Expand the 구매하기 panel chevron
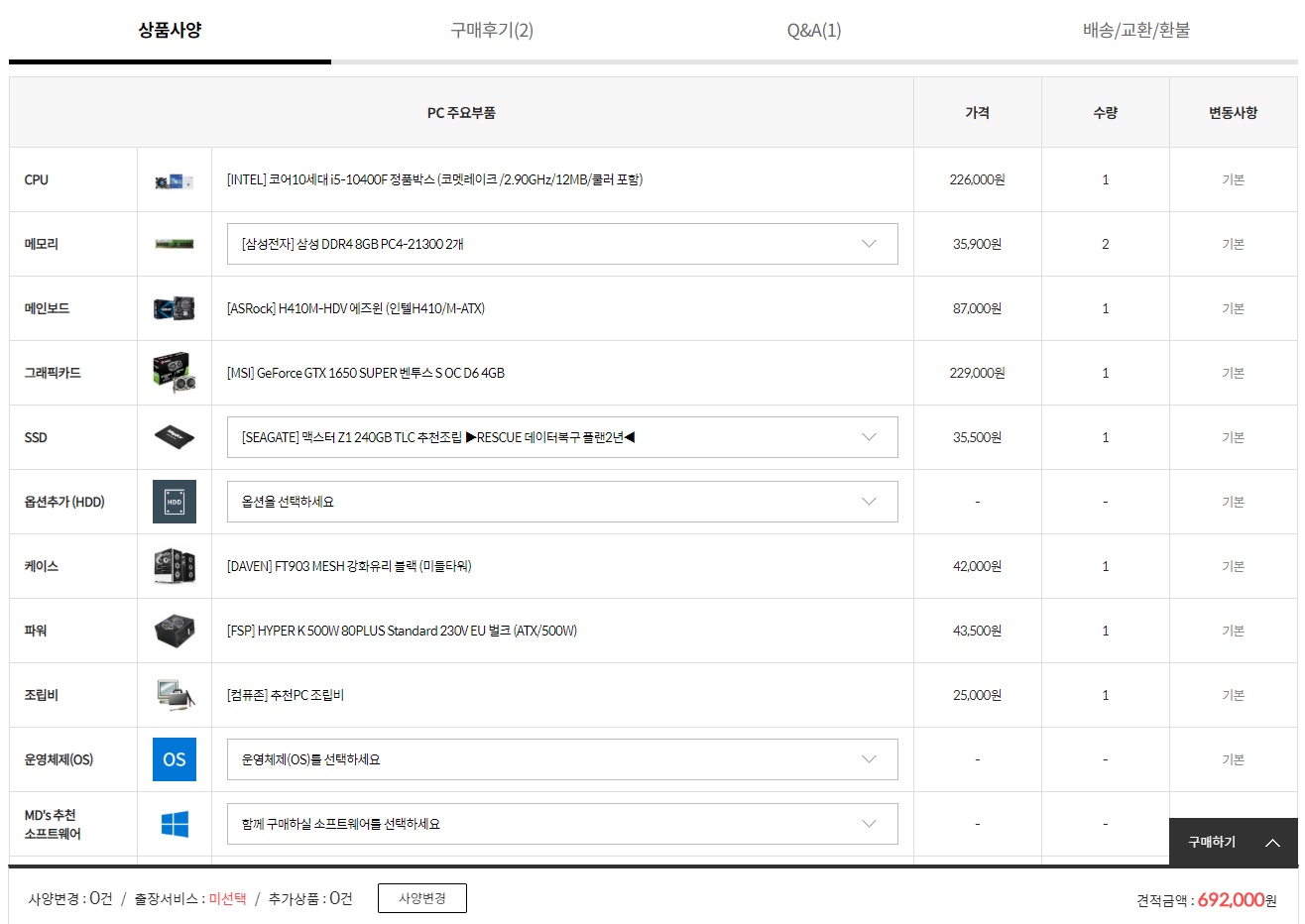 [x=1272, y=843]
